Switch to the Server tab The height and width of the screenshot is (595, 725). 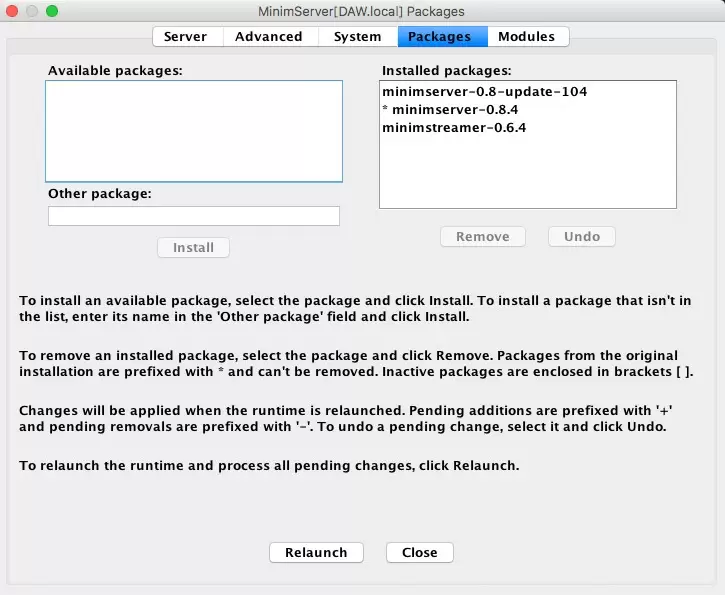pyautogui.click(x=185, y=37)
